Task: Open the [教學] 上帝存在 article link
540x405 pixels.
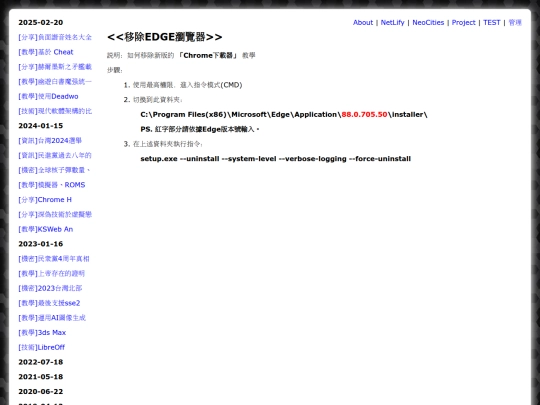Action: [52, 273]
